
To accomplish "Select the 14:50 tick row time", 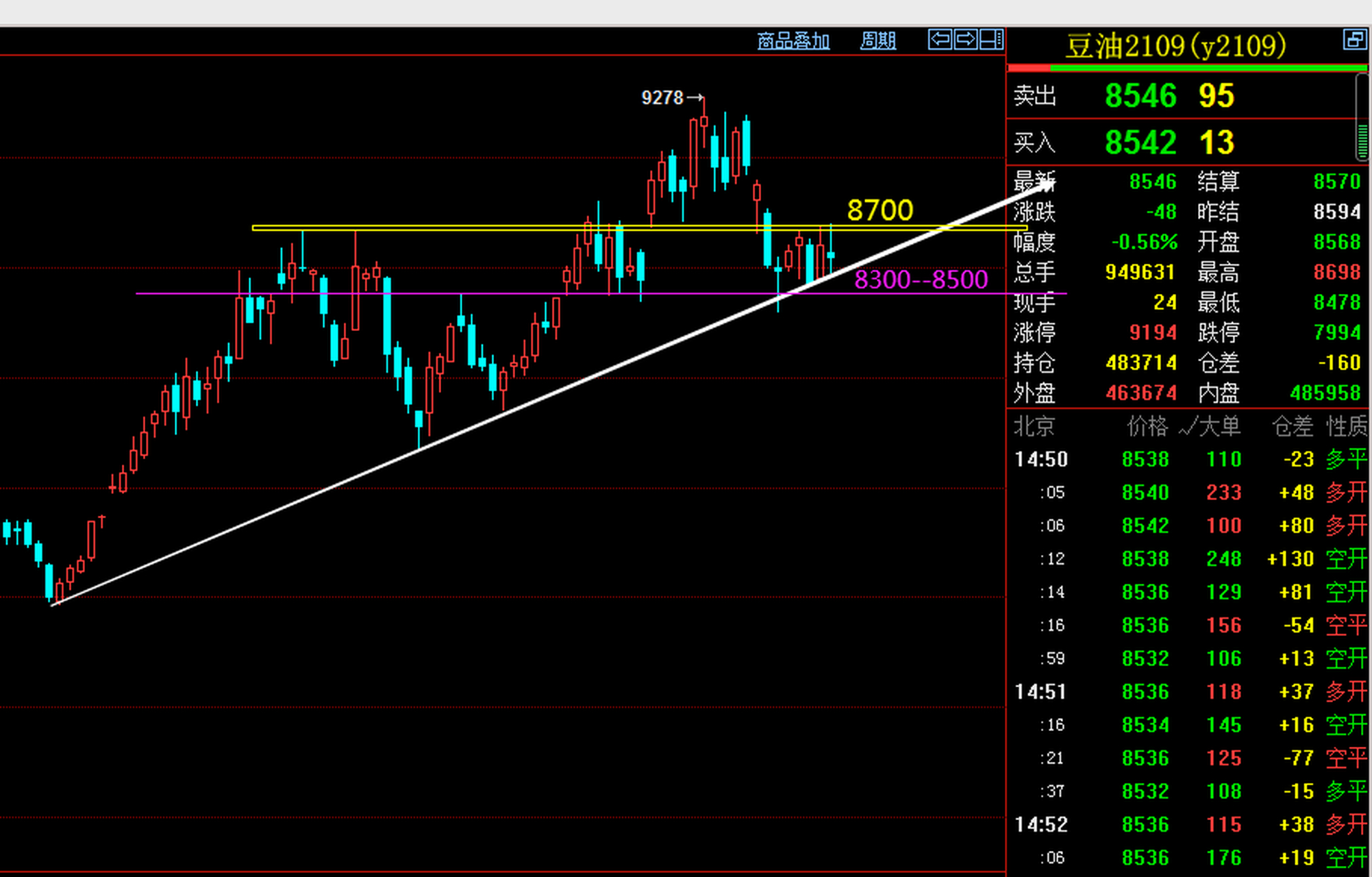I will click(x=1041, y=459).
